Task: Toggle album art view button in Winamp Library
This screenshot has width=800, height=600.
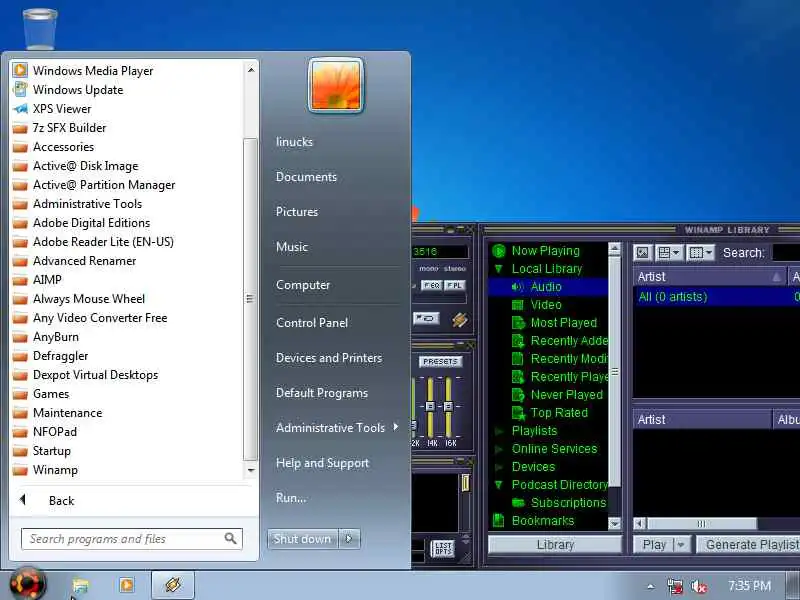Action: [642, 253]
